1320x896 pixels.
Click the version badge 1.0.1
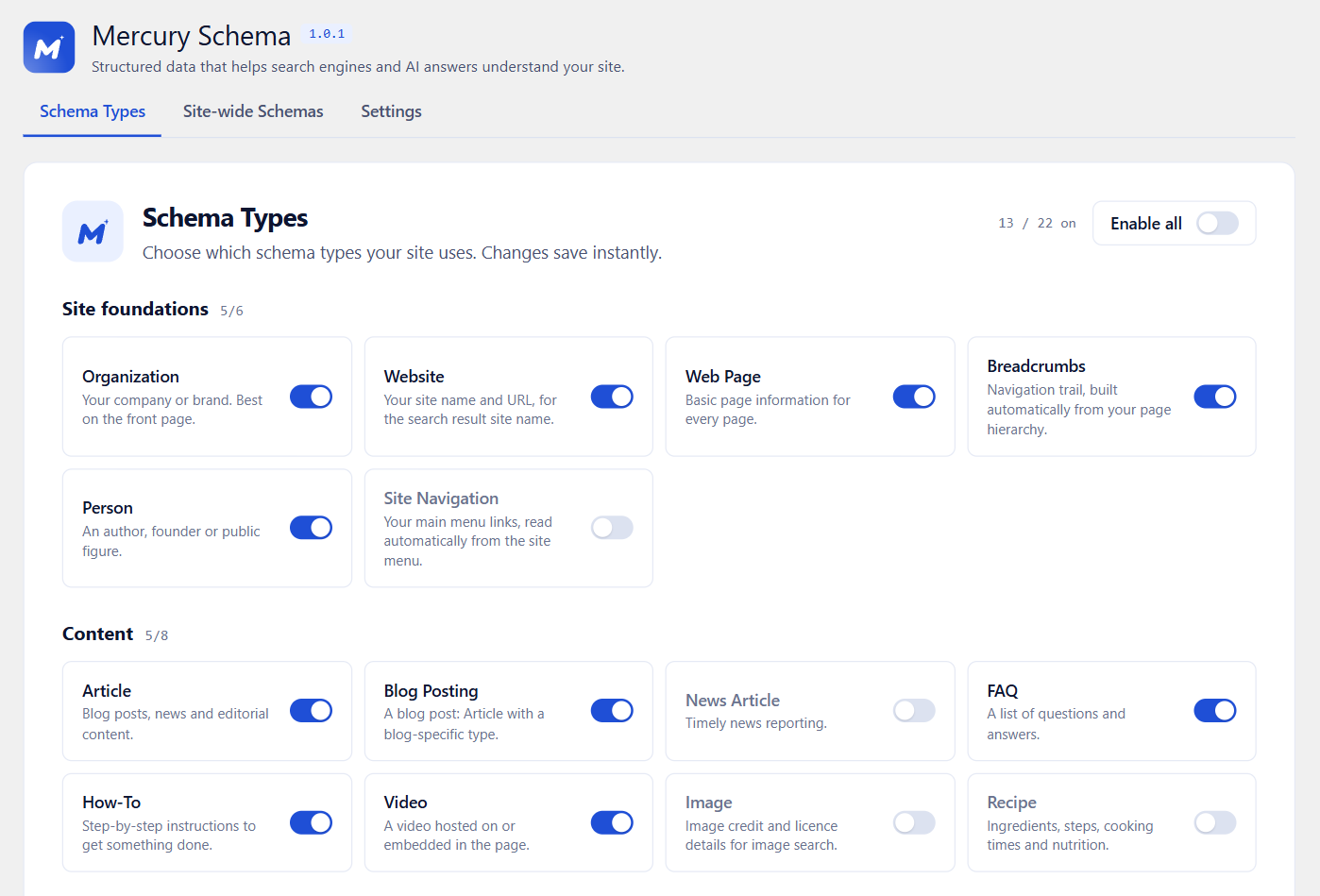click(327, 34)
